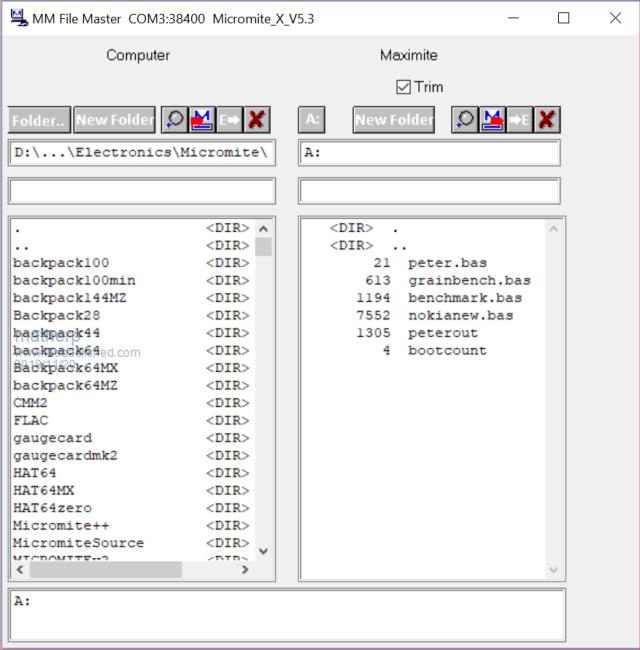Select the MicromiteSource directory
Screen dimensions: 640x650
coord(78,543)
